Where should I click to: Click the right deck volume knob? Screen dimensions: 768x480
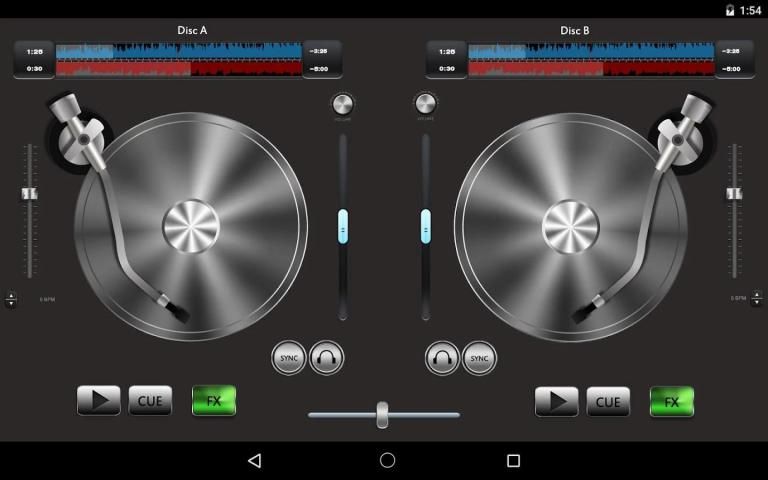426,104
